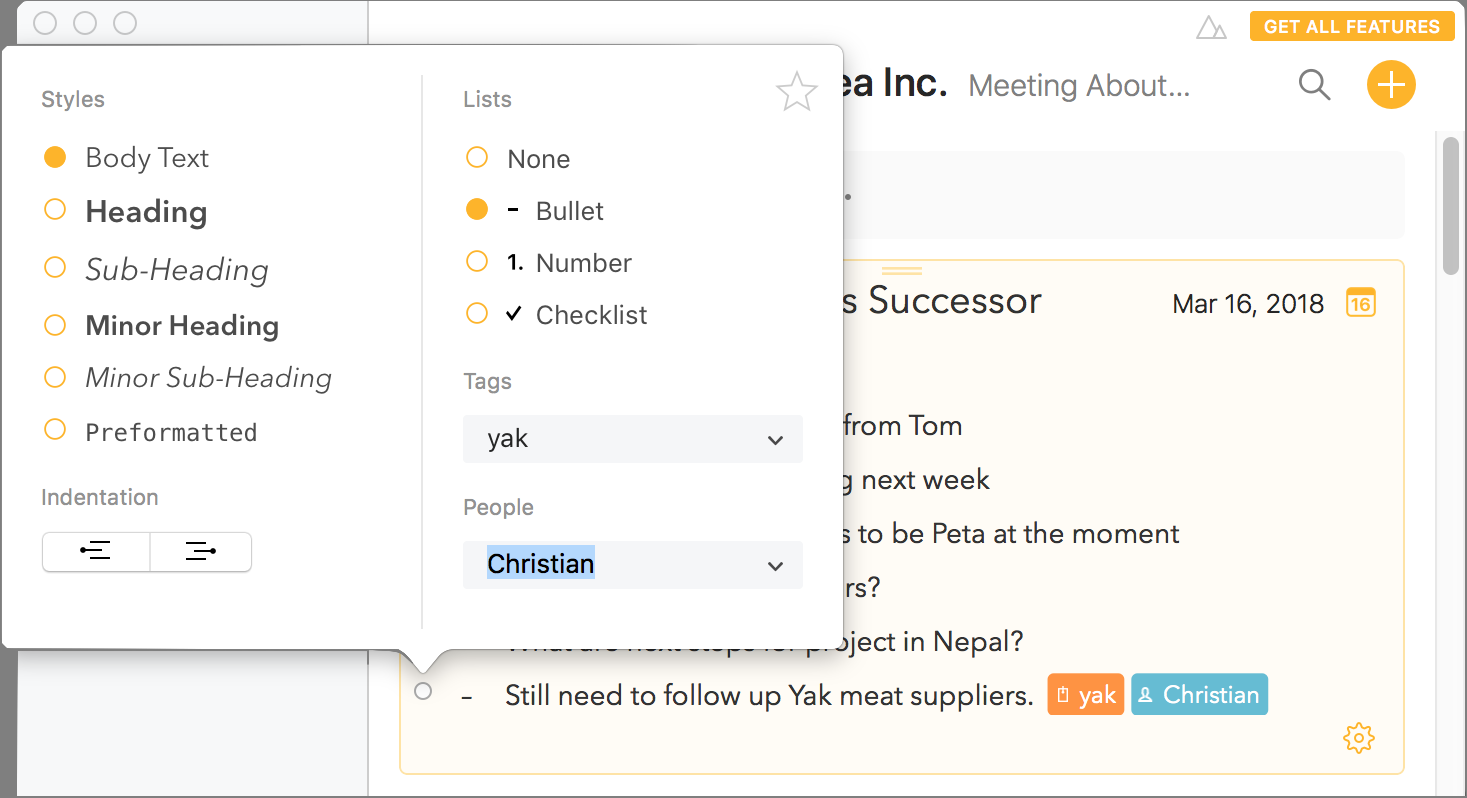The width and height of the screenshot is (1467, 798).
Task: Select the Preformatted style option
Action: [x=55, y=430]
